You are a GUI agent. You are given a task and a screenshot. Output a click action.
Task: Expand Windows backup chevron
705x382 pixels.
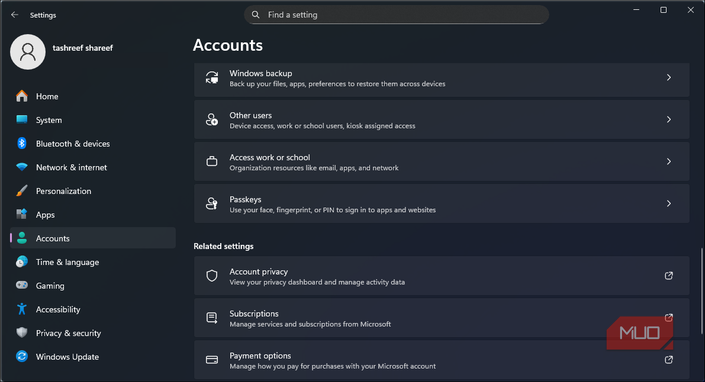(x=669, y=78)
